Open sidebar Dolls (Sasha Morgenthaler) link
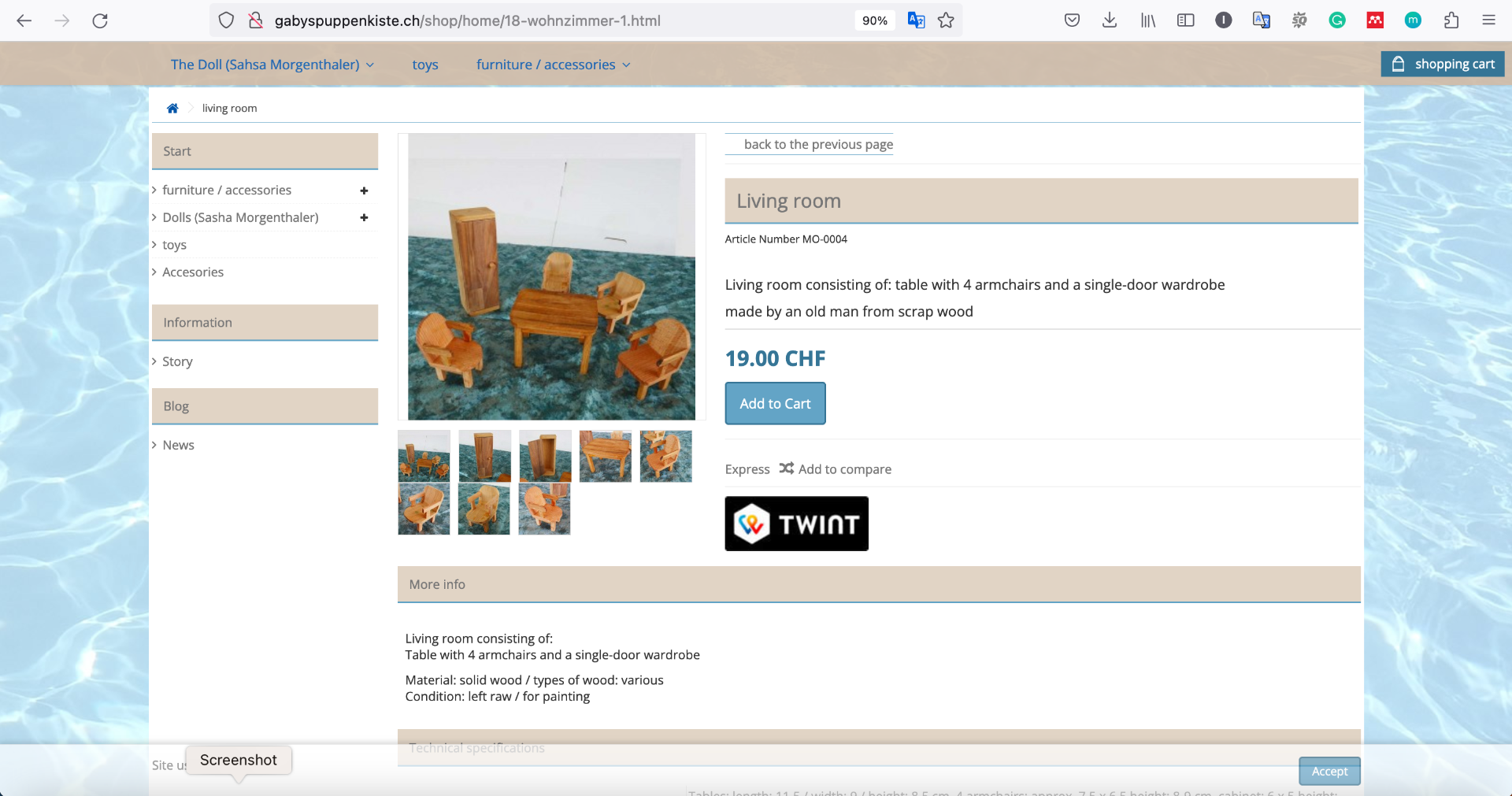Viewport: 1512px width, 796px height. pyautogui.click(x=240, y=217)
